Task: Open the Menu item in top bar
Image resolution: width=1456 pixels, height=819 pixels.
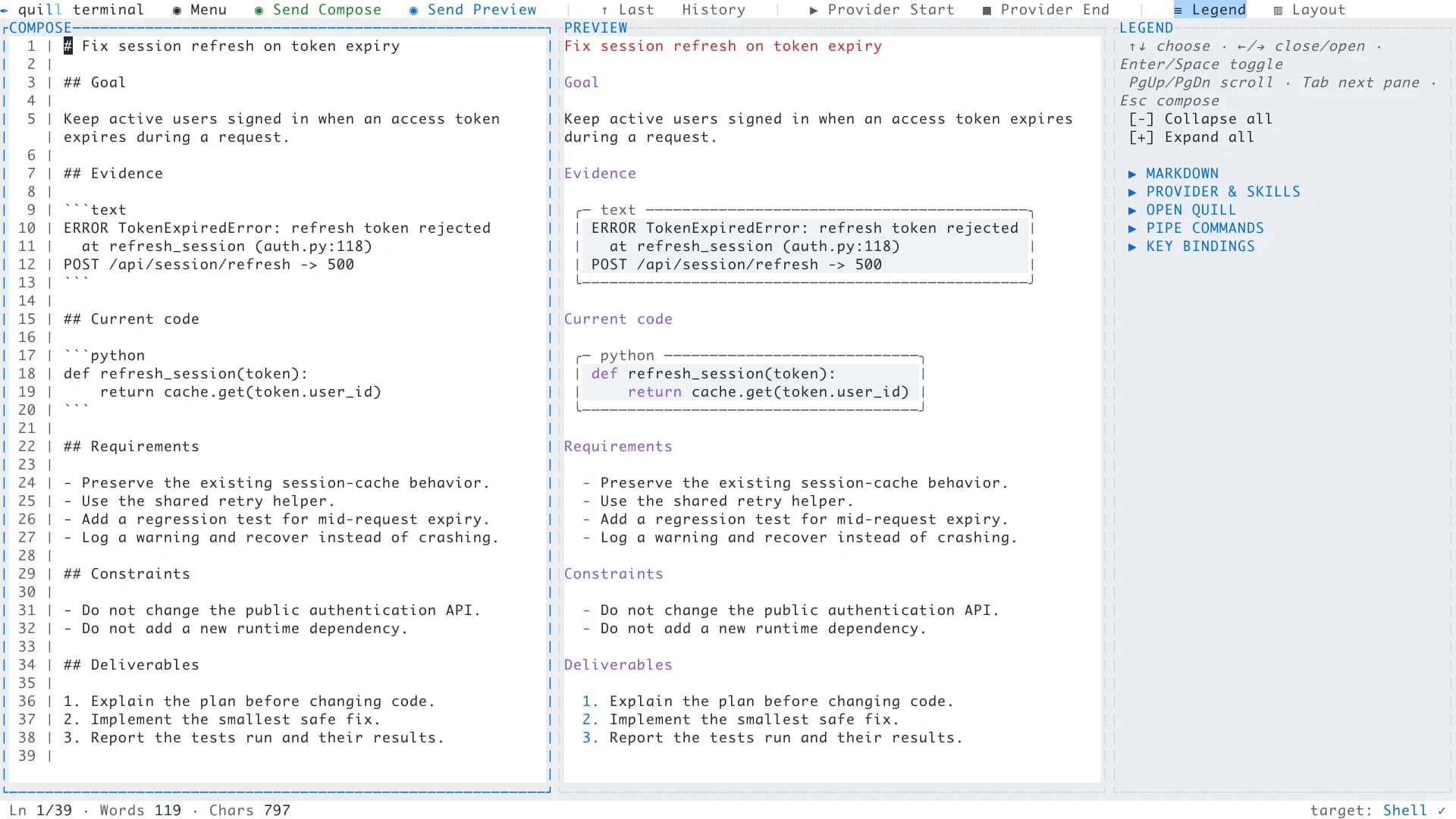Action: 199,10
